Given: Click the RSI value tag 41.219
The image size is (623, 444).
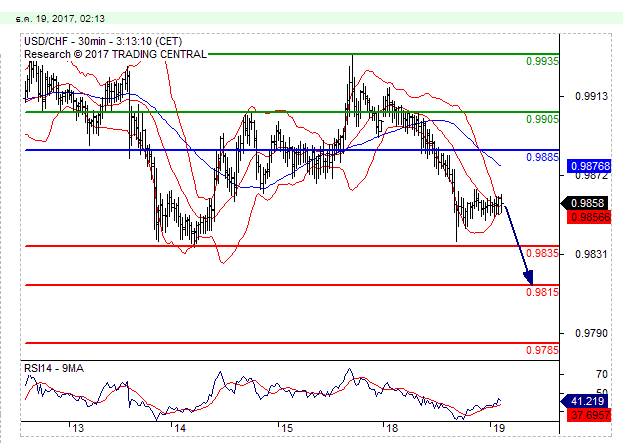Looking at the screenshot, I should pyautogui.click(x=586, y=401).
